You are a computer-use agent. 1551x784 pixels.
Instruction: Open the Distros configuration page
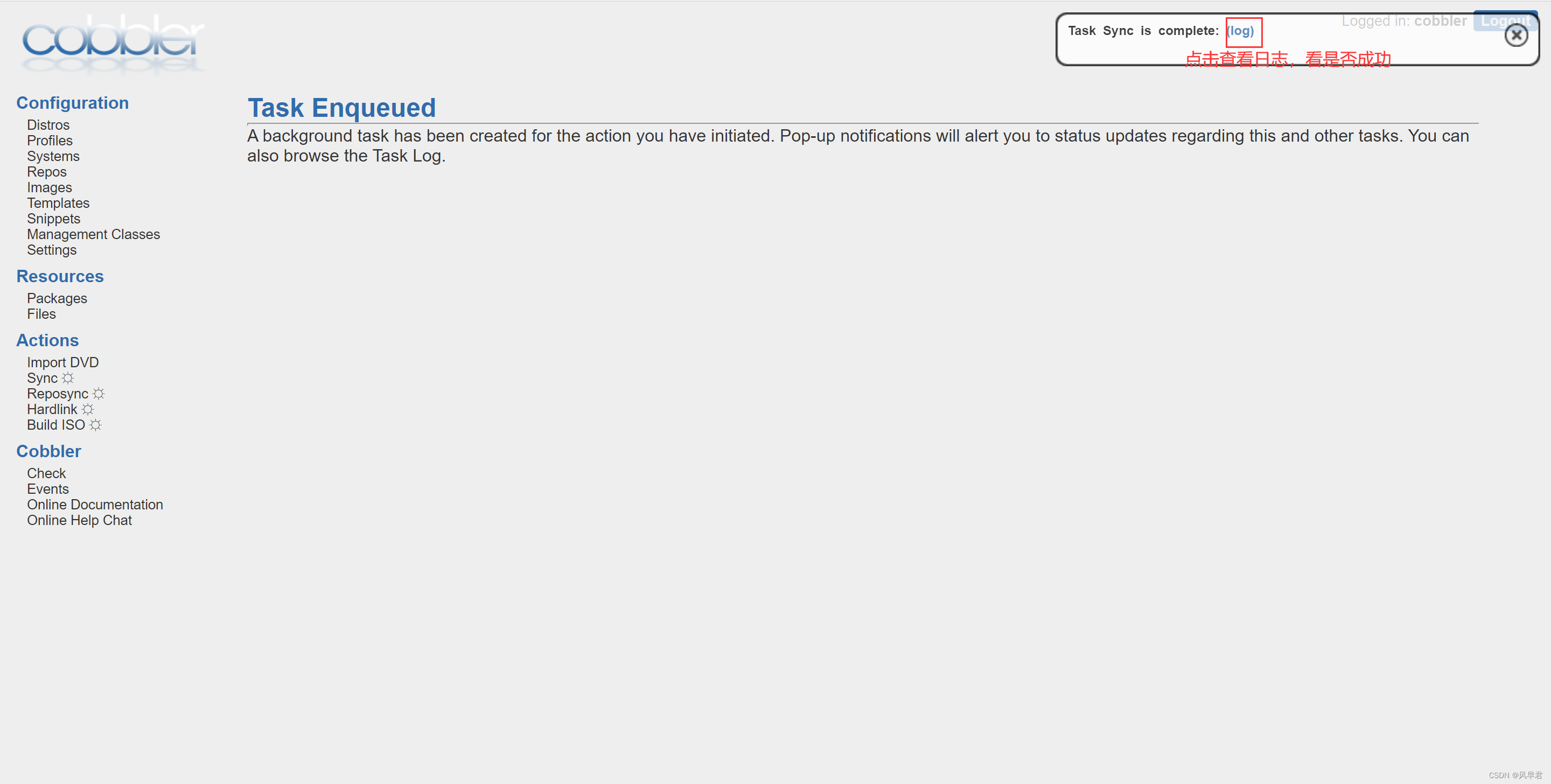[48, 124]
